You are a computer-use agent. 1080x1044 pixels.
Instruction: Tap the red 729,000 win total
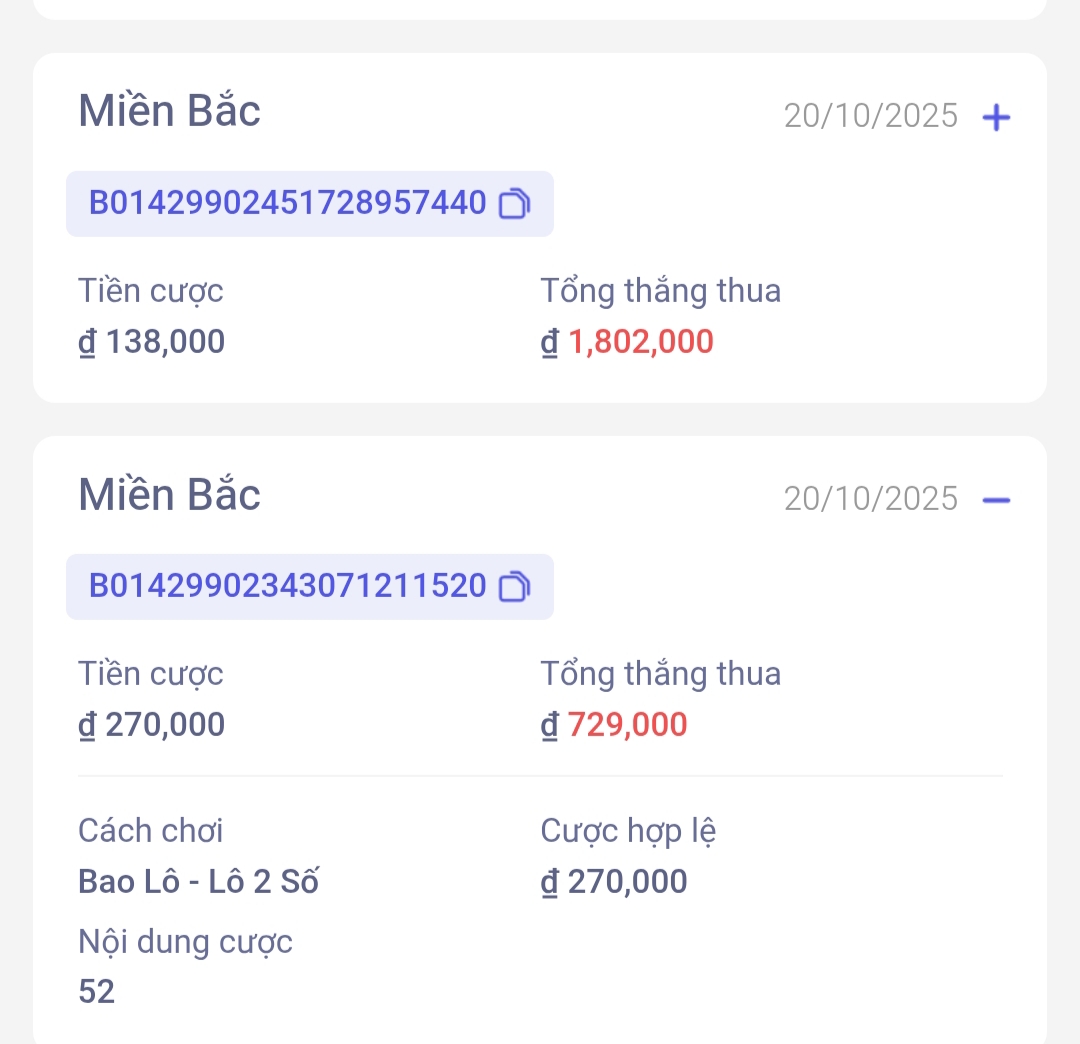pyautogui.click(x=627, y=725)
